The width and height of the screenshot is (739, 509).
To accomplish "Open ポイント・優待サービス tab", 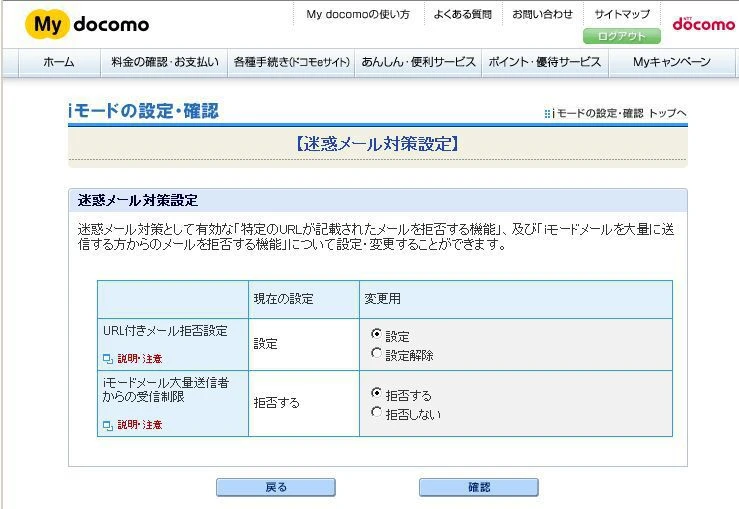I will coord(545,62).
